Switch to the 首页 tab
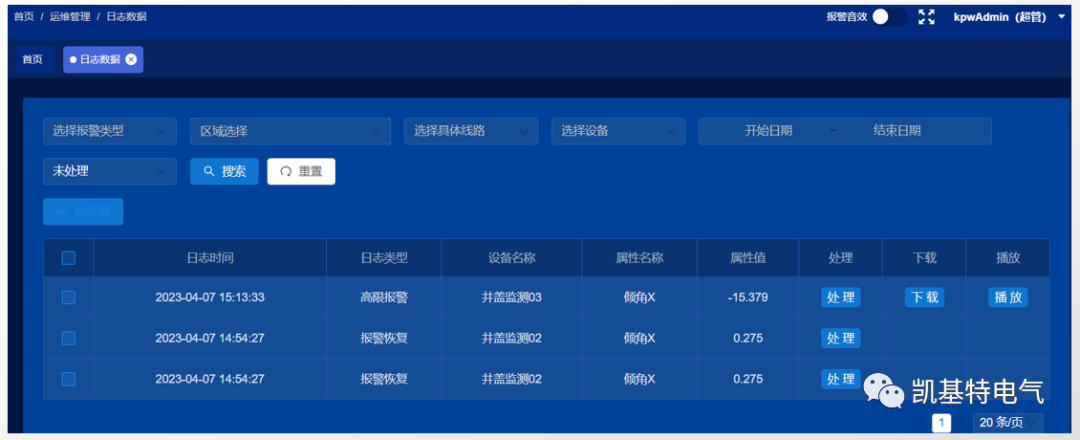The height and width of the screenshot is (440, 1080). [33, 60]
